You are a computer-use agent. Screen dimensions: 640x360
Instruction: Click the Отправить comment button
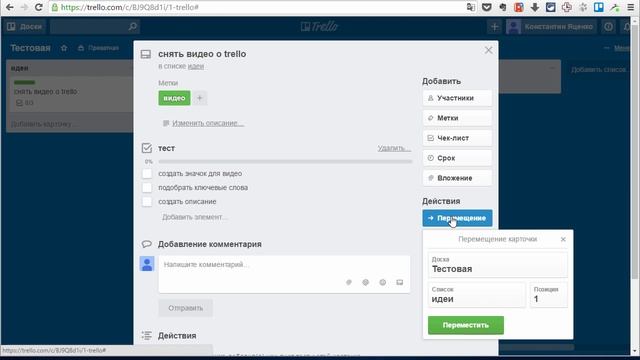point(185,308)
